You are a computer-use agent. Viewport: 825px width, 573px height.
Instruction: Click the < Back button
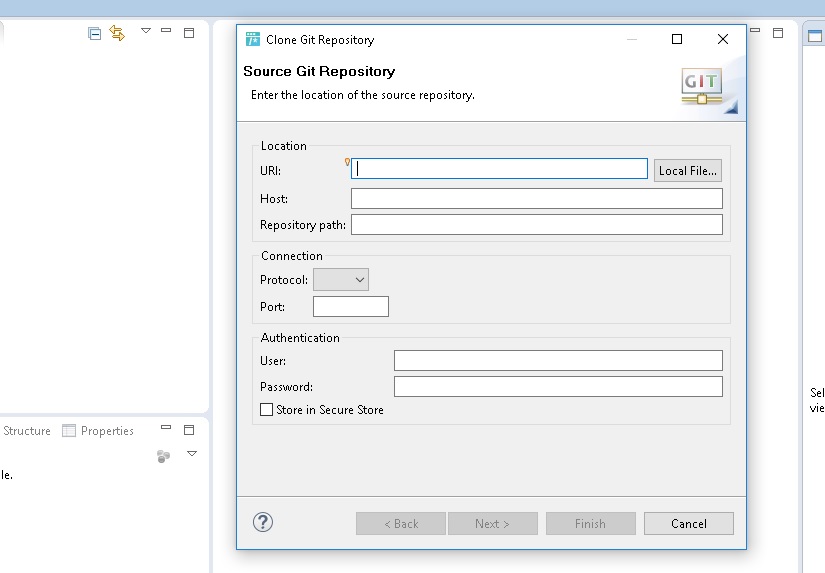[401, 524]
